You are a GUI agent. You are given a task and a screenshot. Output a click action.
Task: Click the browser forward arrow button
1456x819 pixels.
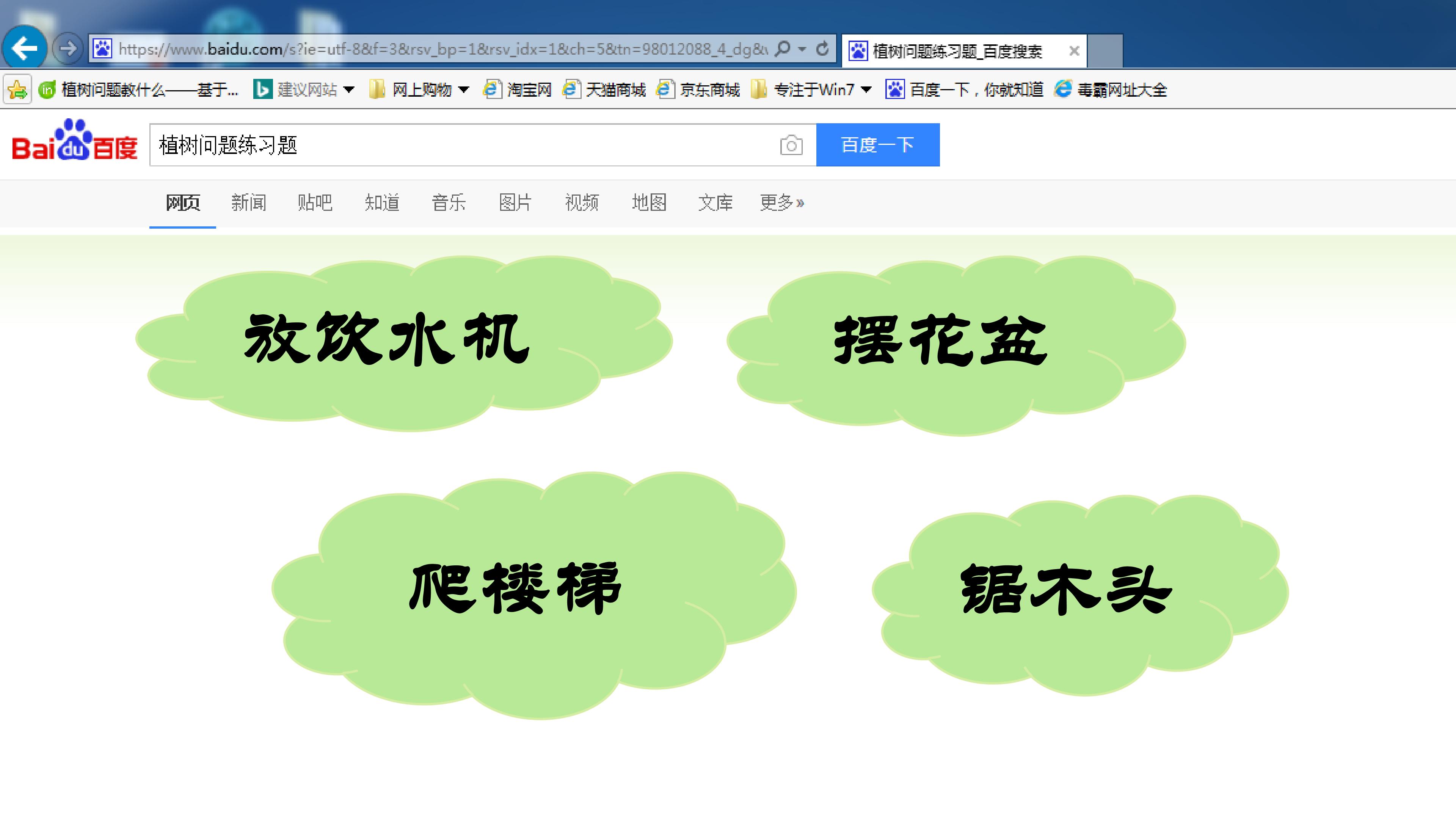click(x=68, y=49)
